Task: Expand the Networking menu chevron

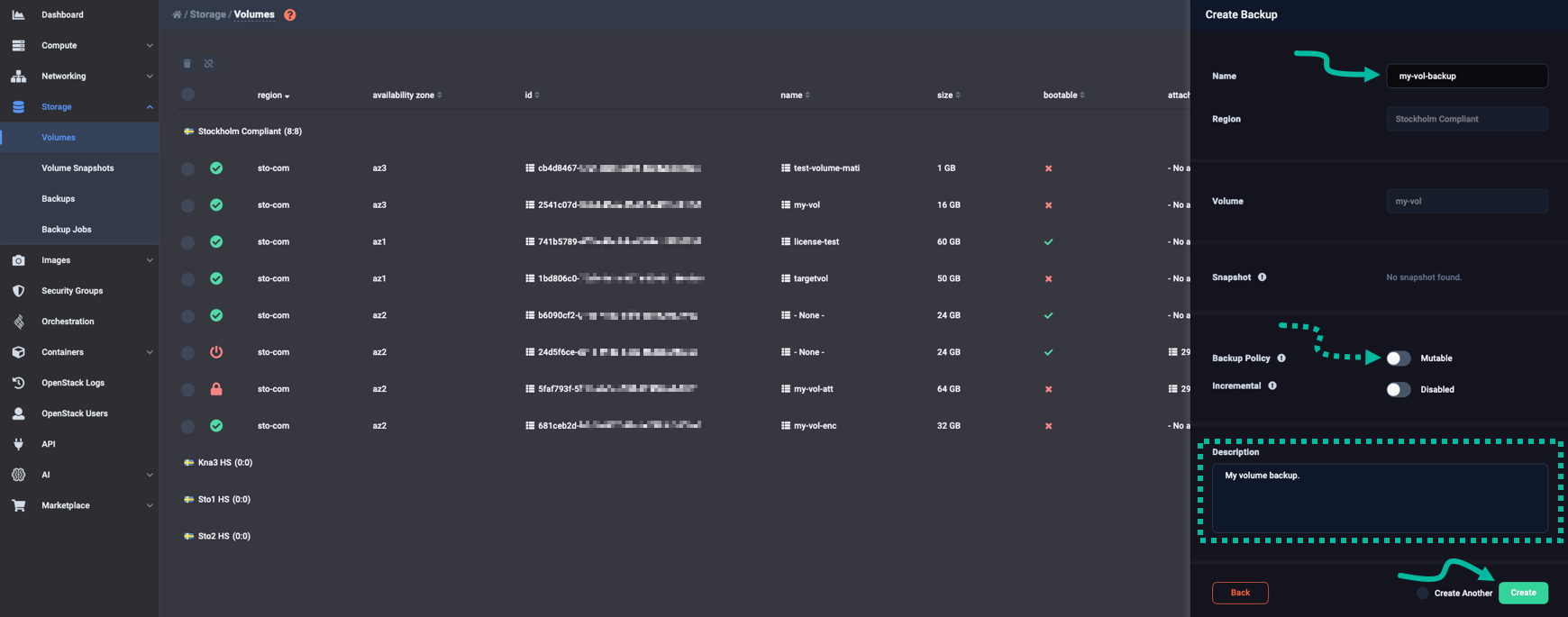Action: click(x=150, y=77)
